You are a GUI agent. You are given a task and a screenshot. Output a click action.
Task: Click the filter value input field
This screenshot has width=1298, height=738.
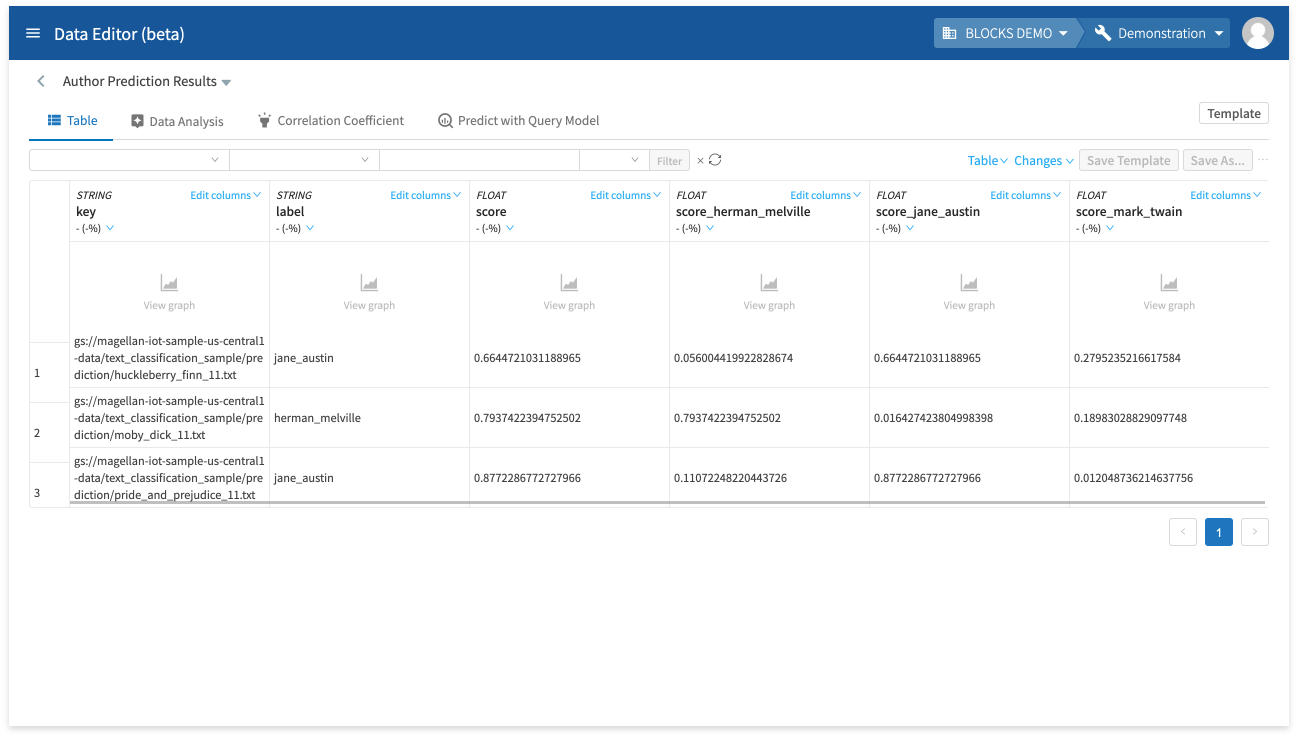tap(479, 160)
